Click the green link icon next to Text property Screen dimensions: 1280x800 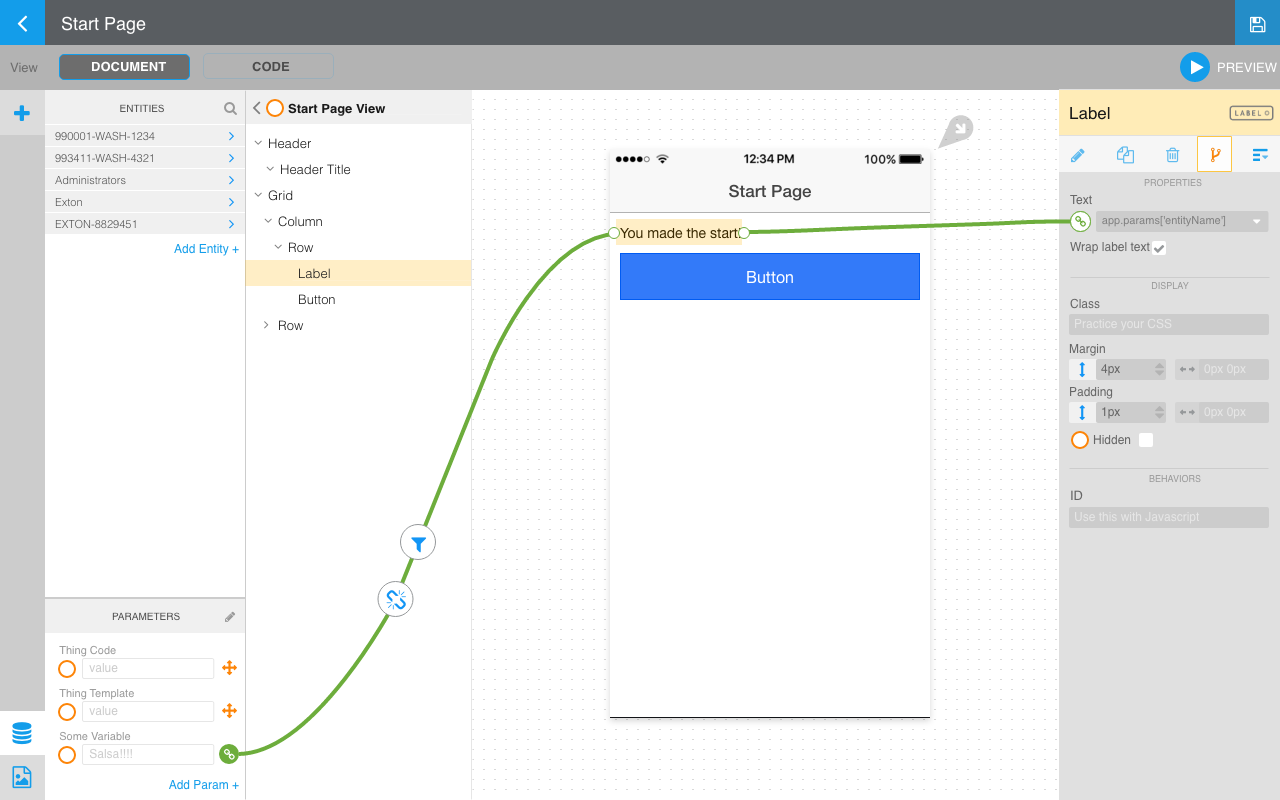click(1080, 221)
